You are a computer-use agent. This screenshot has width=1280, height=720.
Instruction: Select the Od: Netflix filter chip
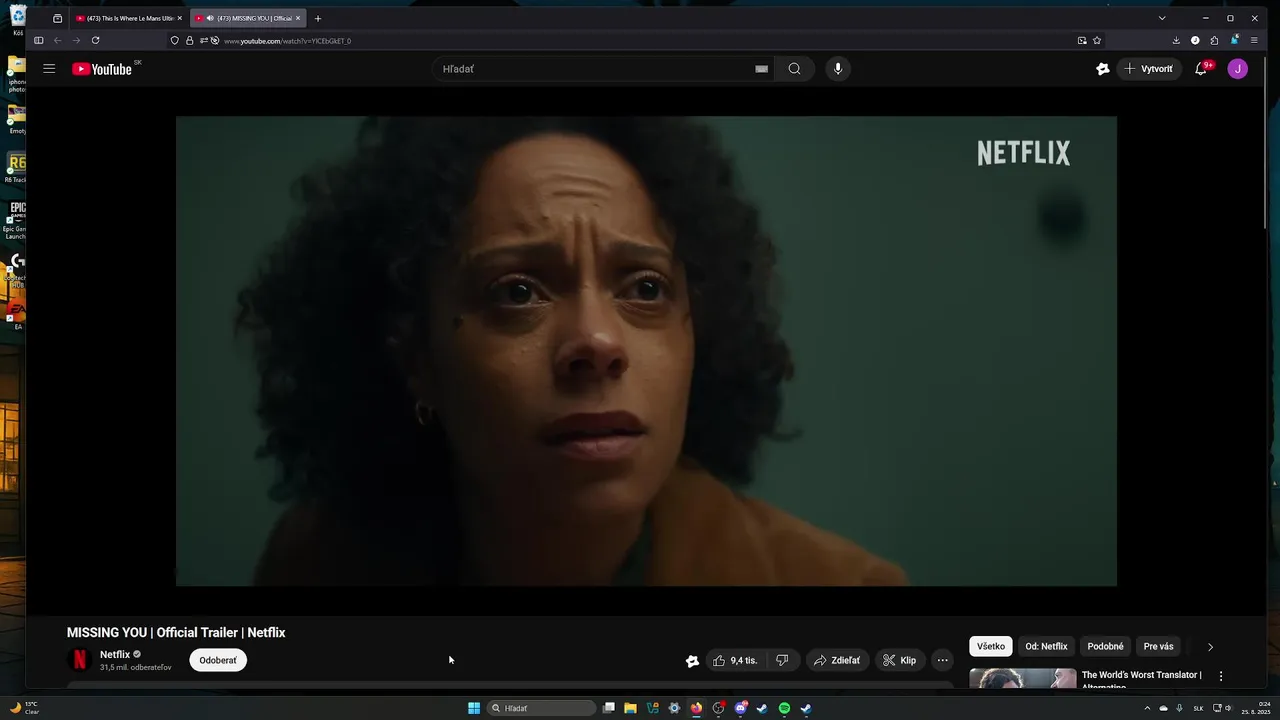[1046, 646]
